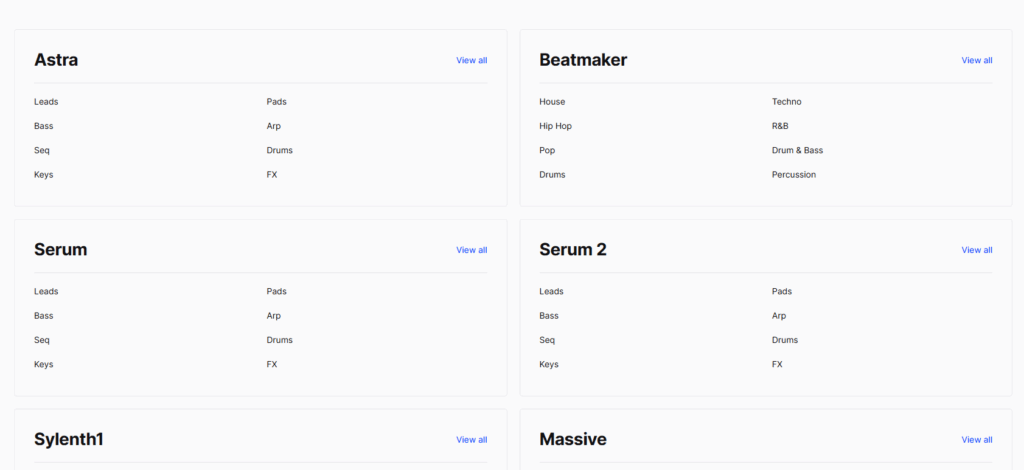Click the Massive heading
The width and height of the screenshot is (1024, 470).
tap(573, 440)
